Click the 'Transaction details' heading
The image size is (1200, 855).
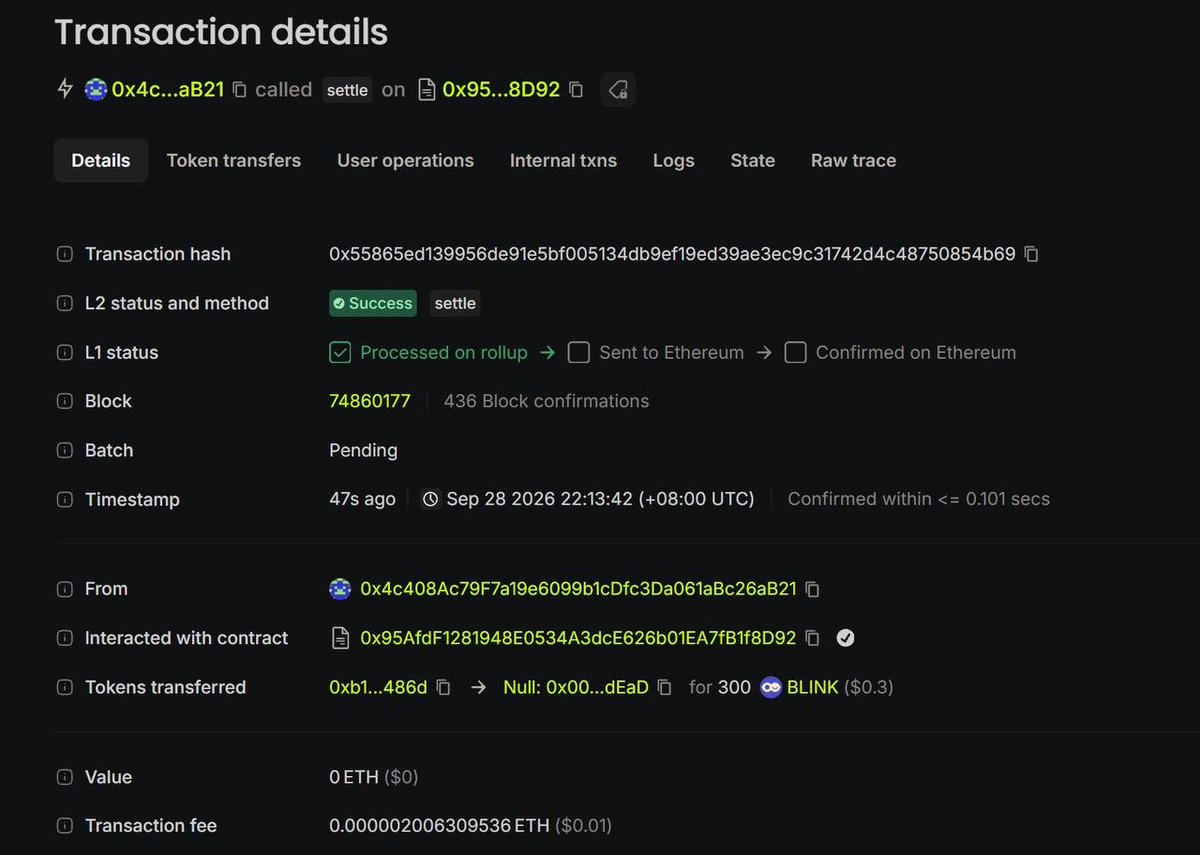click(x=221, y=32)
